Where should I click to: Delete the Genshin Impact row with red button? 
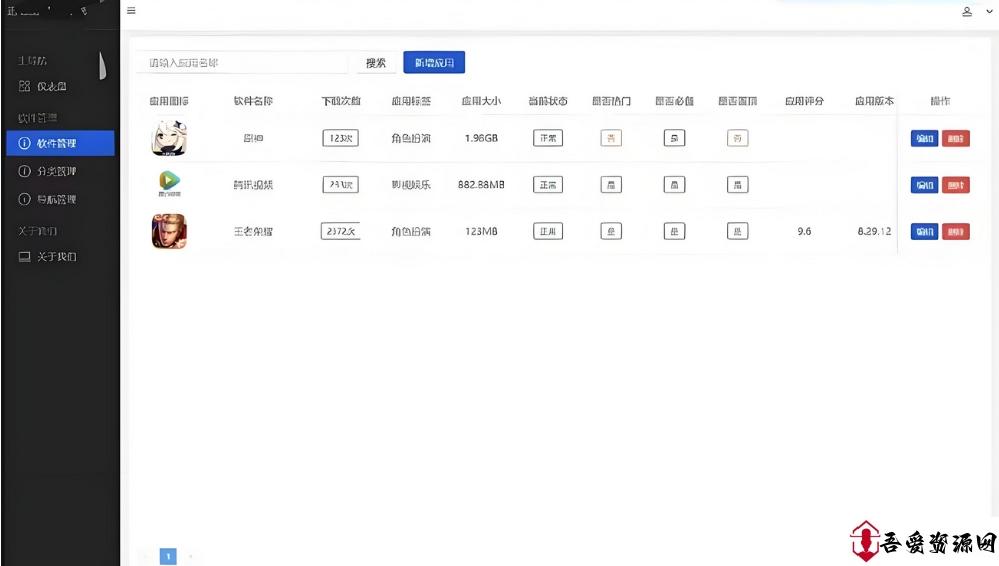point(955,139)
